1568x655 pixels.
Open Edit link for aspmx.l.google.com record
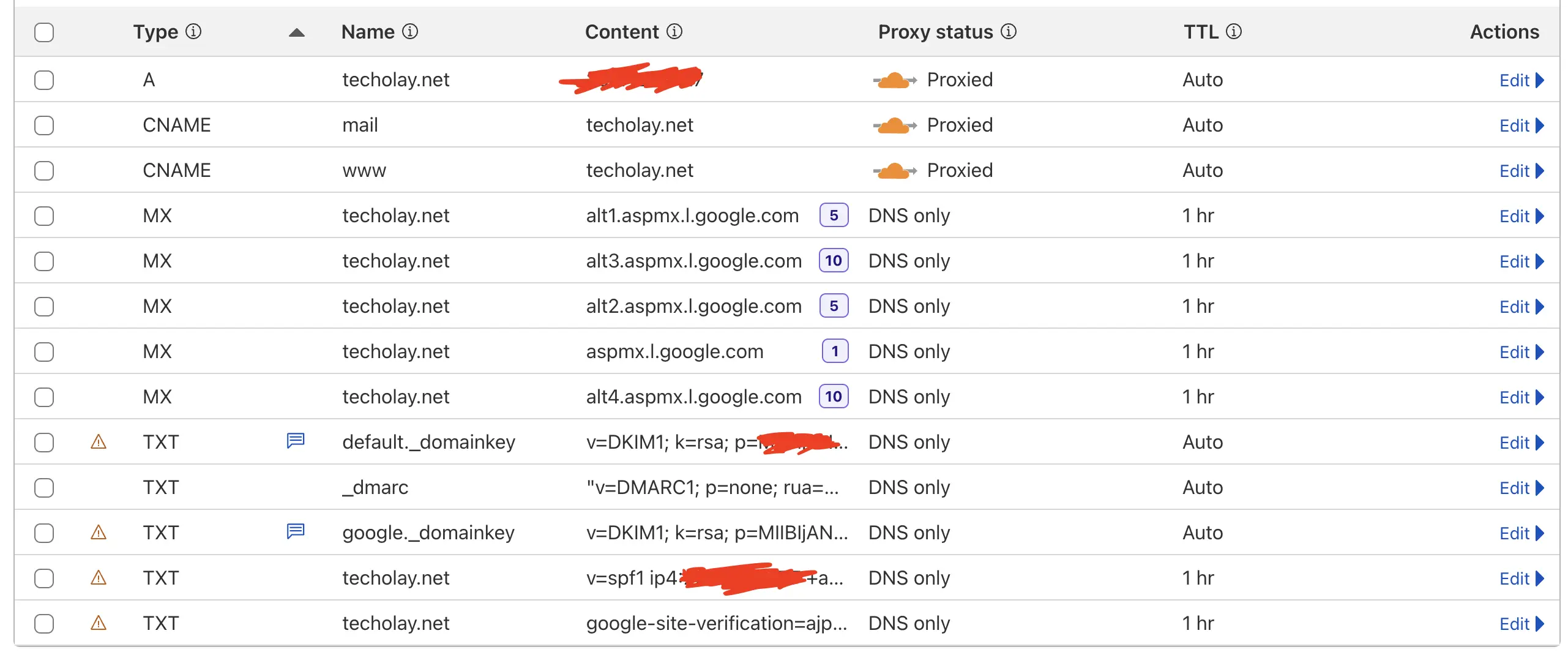point(1521,352)
